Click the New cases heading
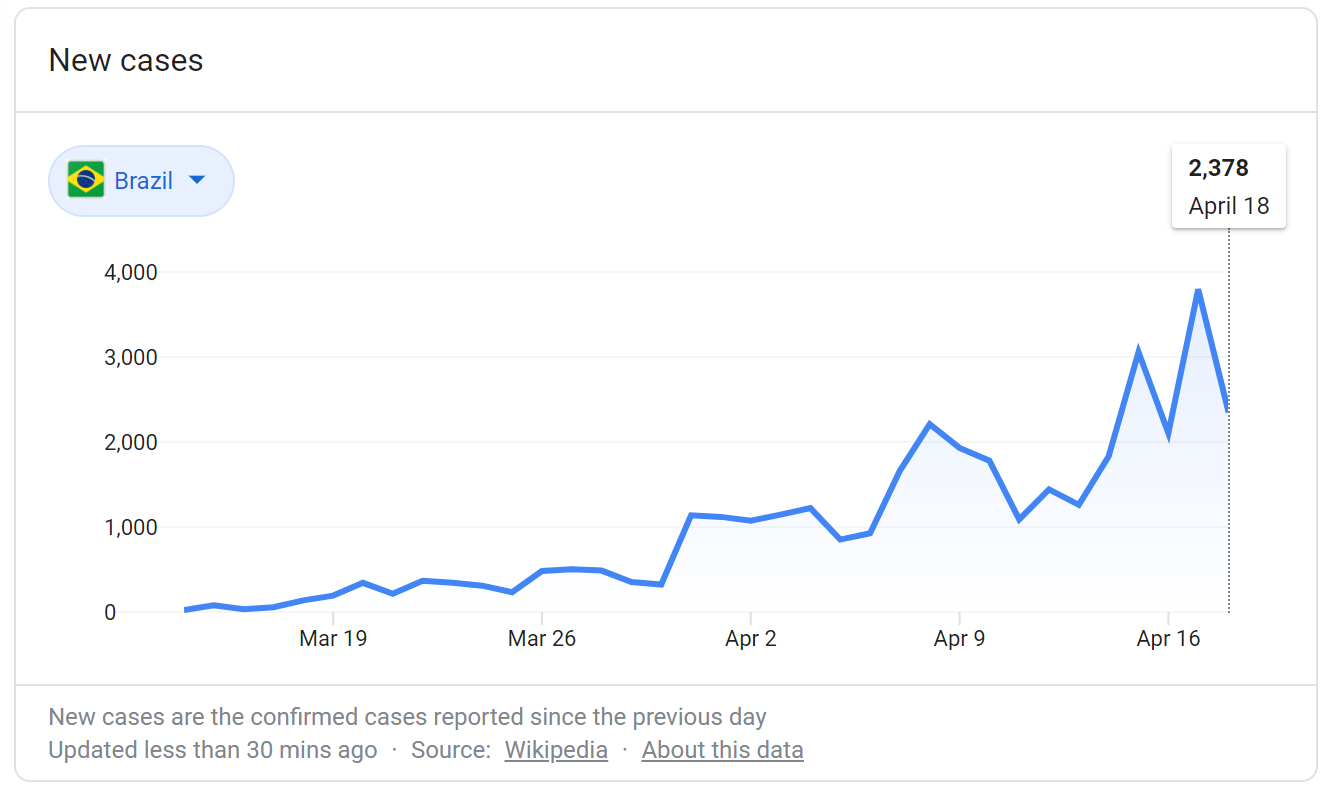1330x792 pixels. click(126, 60)
